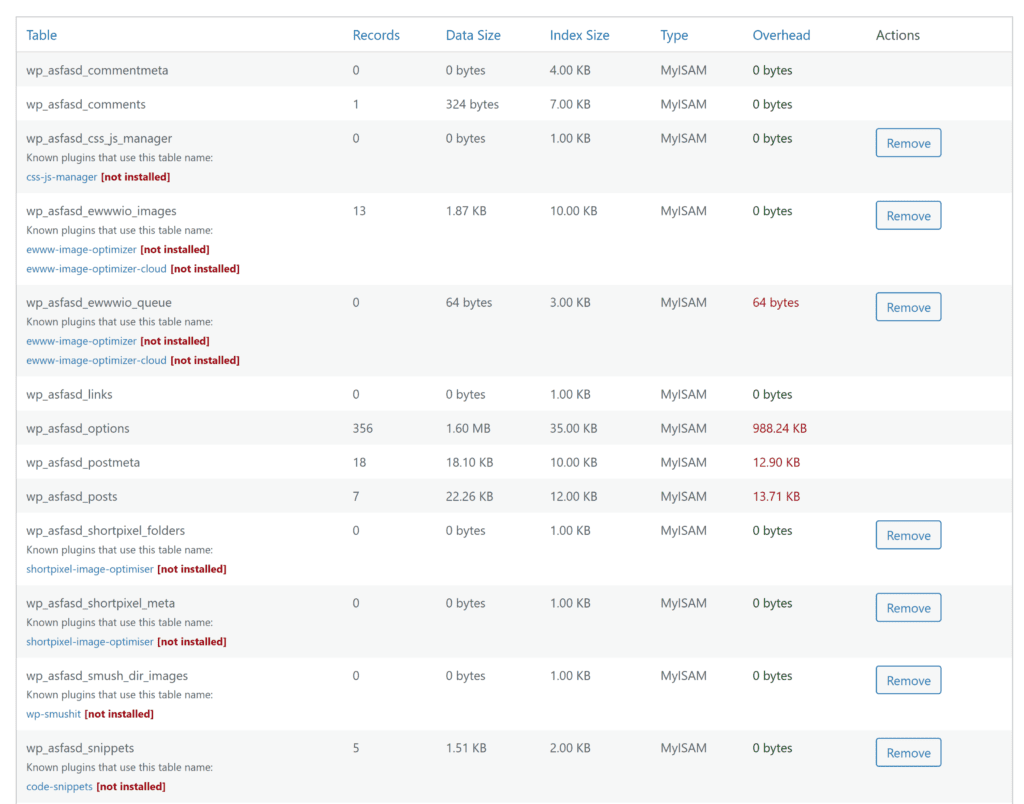Image resolution: width=1024 pixels, height=804 pixels.
Task: Open the css-js-manager plugin link
Action: tap(61, 177)
